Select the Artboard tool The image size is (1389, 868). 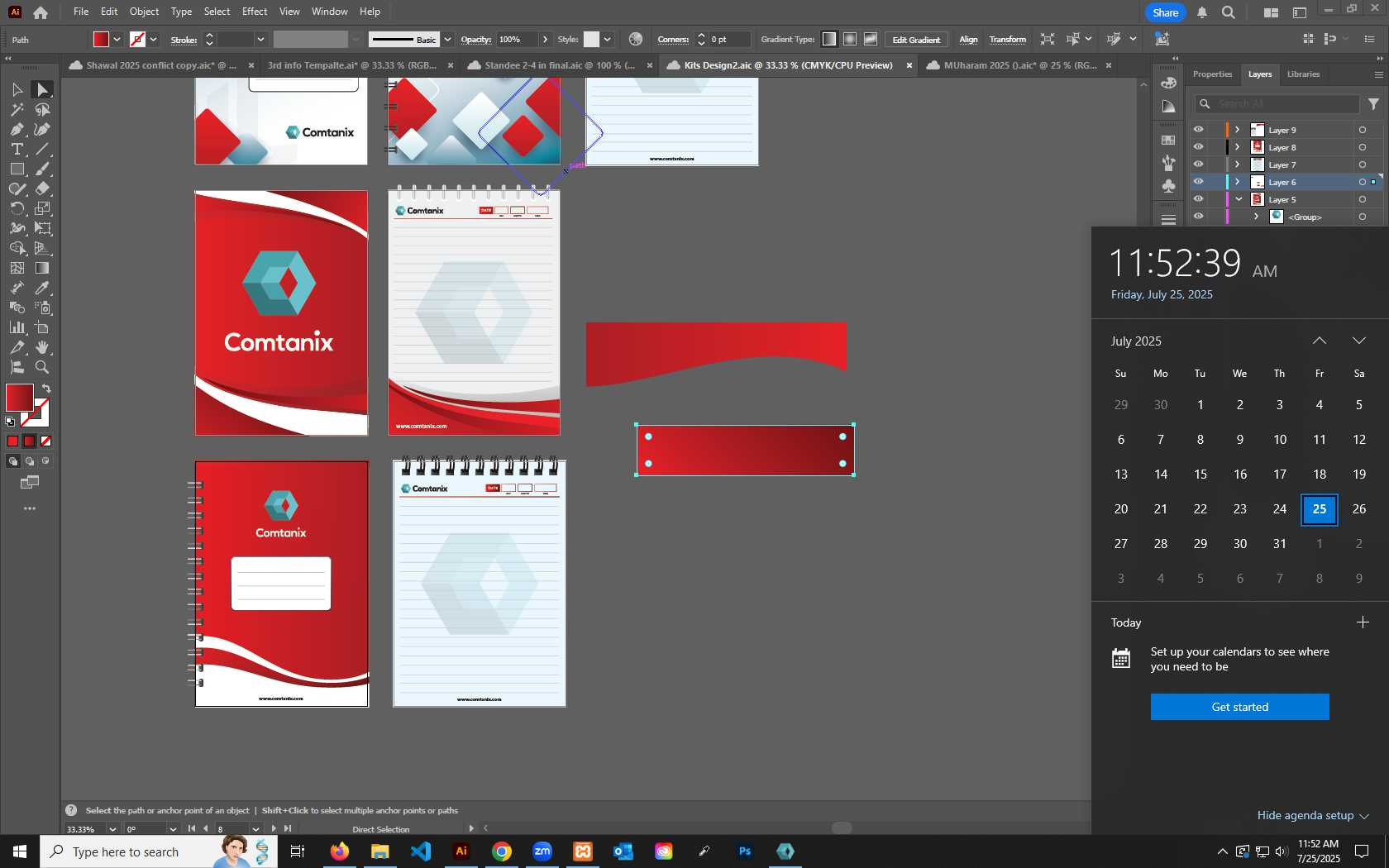click(42, 327)
